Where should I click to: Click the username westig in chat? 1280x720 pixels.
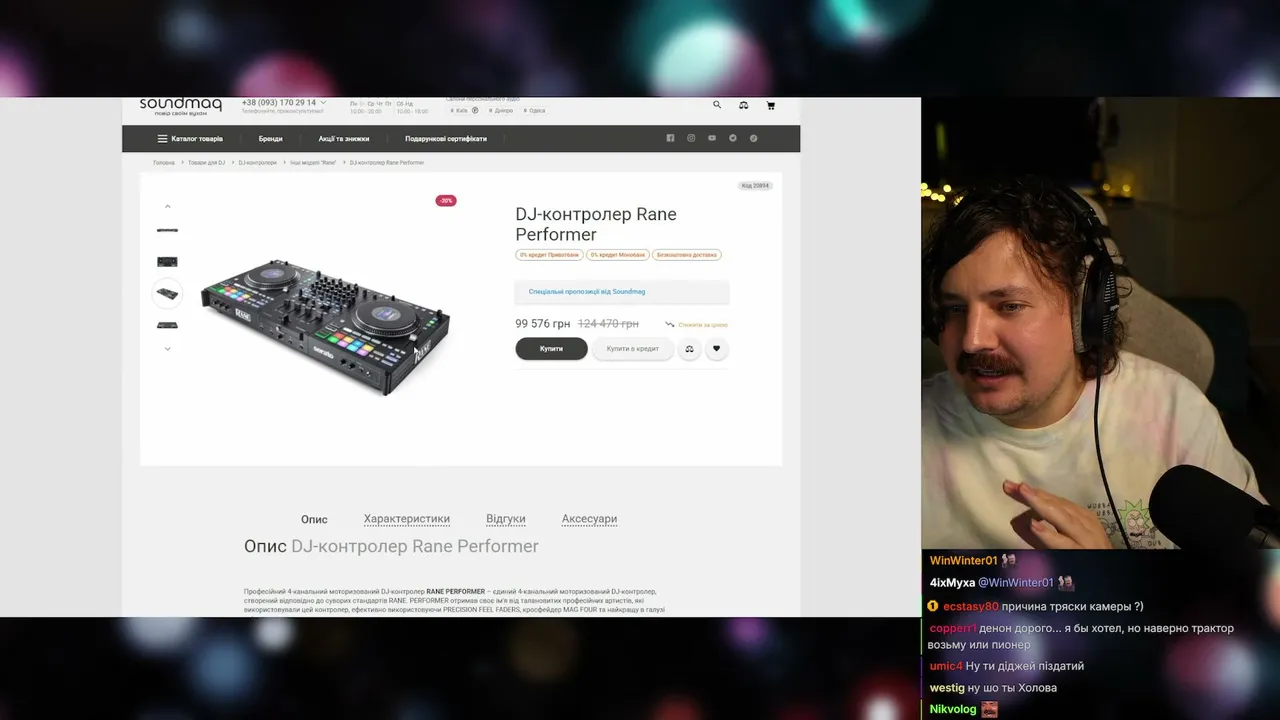tap(947, 688)
